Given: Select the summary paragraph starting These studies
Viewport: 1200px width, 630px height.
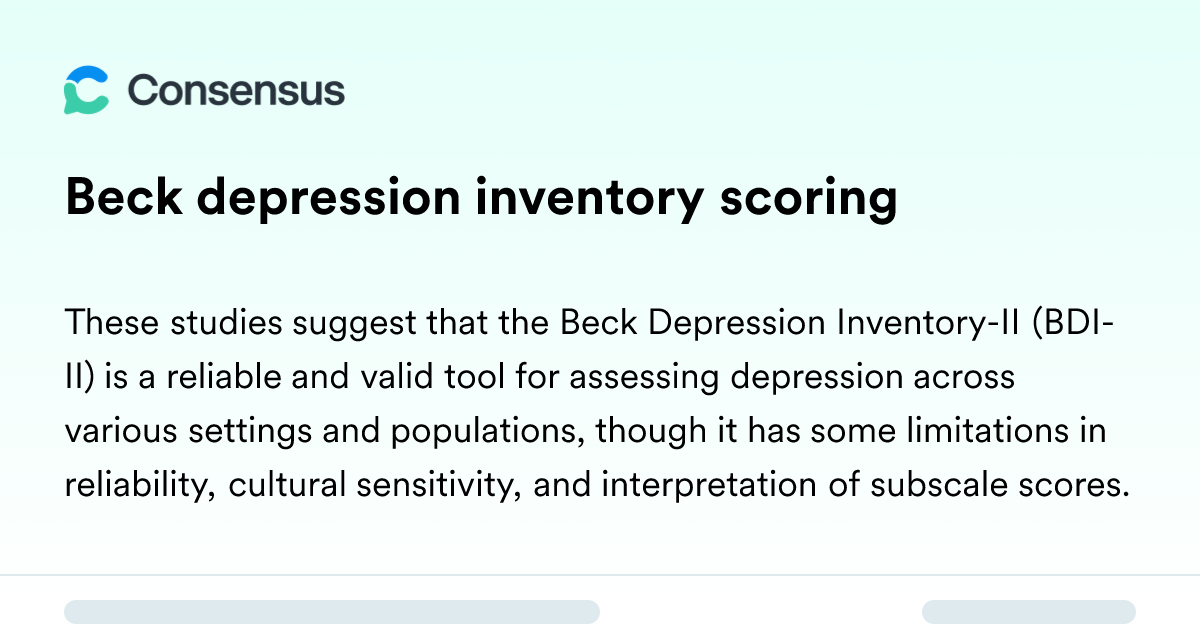Looking at the screenshot, I should (597, 404).
